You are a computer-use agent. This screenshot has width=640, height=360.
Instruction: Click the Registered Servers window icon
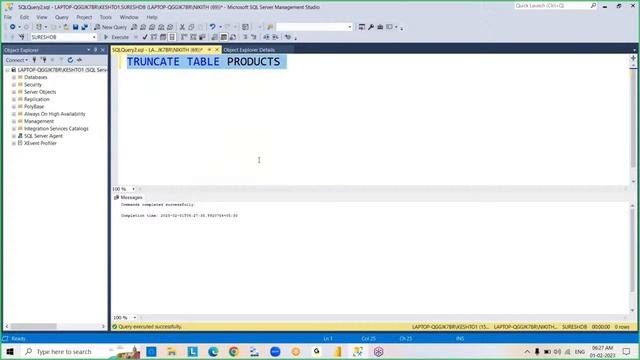click(x=362, y=27)
